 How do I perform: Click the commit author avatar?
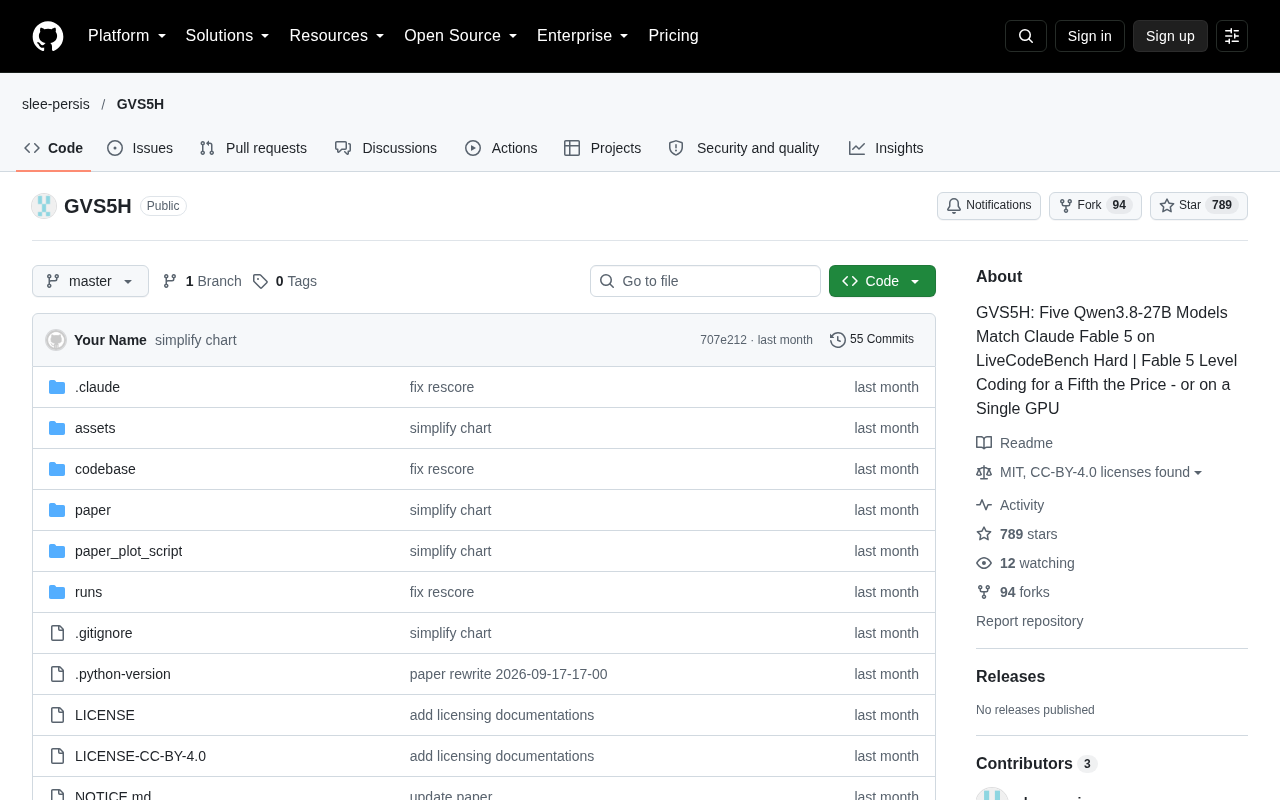point(56,340)
